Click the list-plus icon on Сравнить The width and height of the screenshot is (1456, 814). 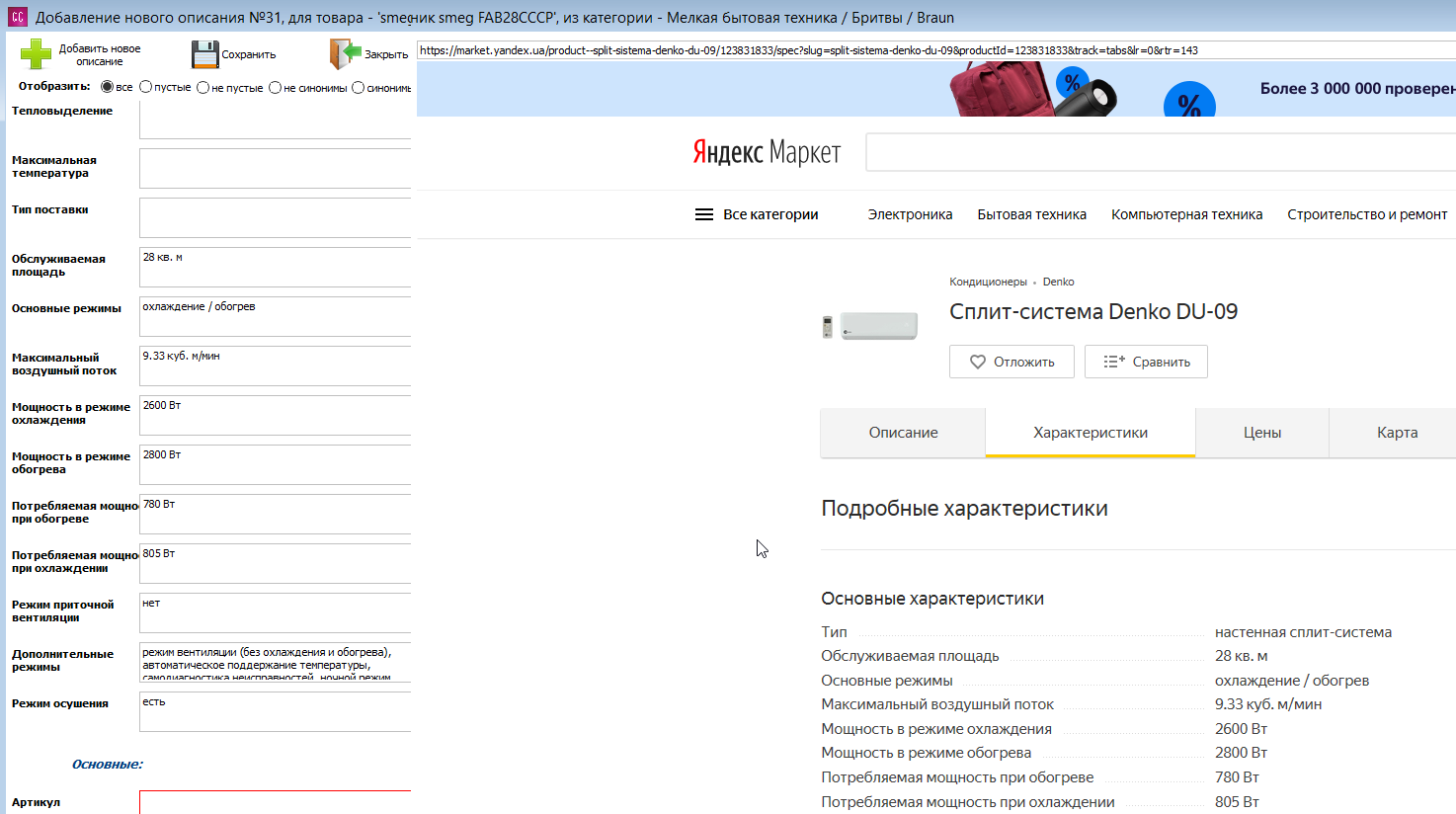tap(1114, 362)
